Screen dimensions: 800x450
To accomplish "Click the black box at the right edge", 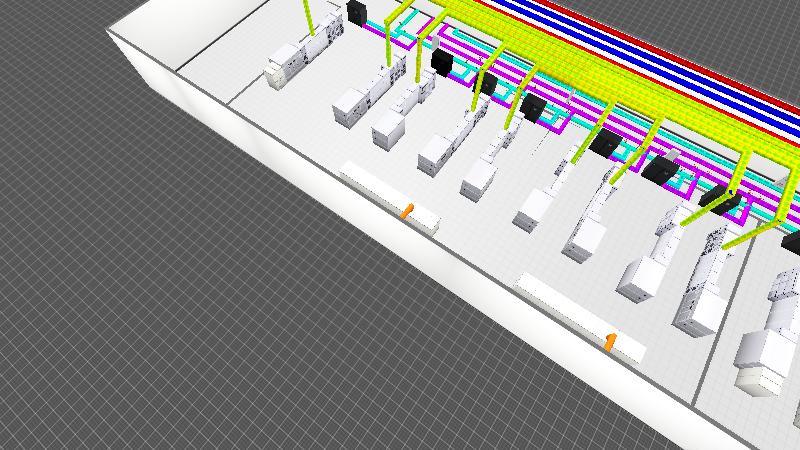I will click(x=790, y=241).
